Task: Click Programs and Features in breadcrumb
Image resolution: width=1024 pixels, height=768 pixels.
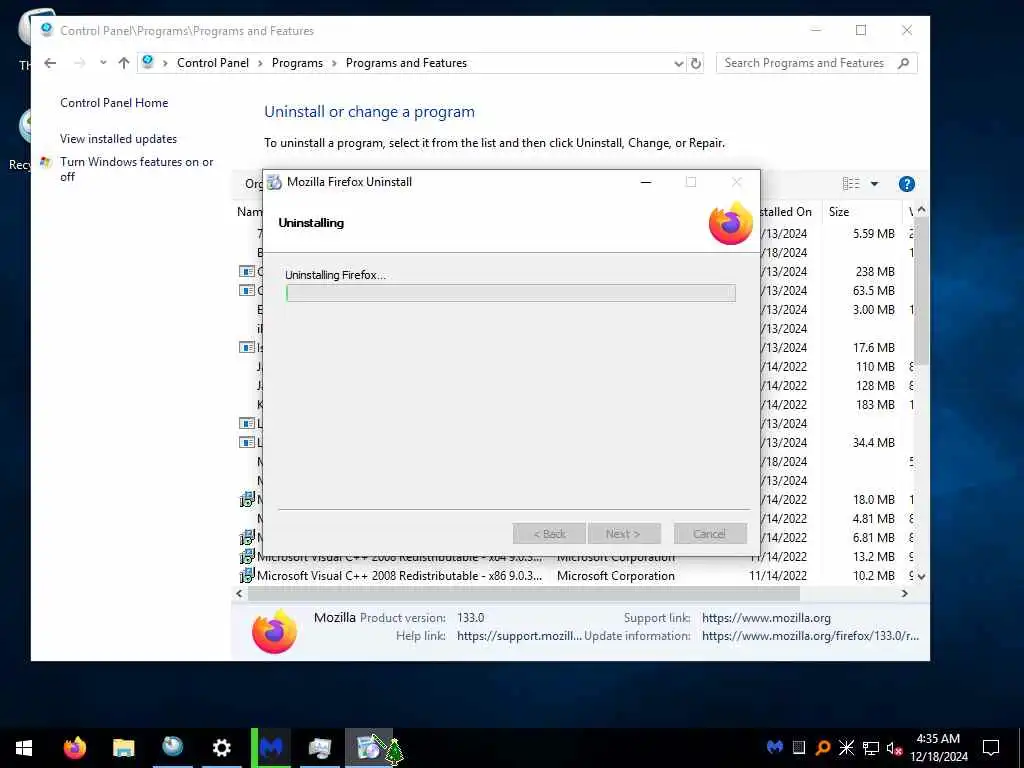Action: tap(406, 63)
